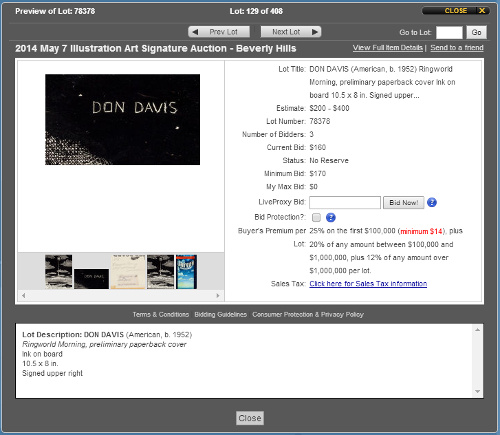Click the Go button
Image resolution: width=500 pixels, height=435 pixels.
click(x=476, y=32)
